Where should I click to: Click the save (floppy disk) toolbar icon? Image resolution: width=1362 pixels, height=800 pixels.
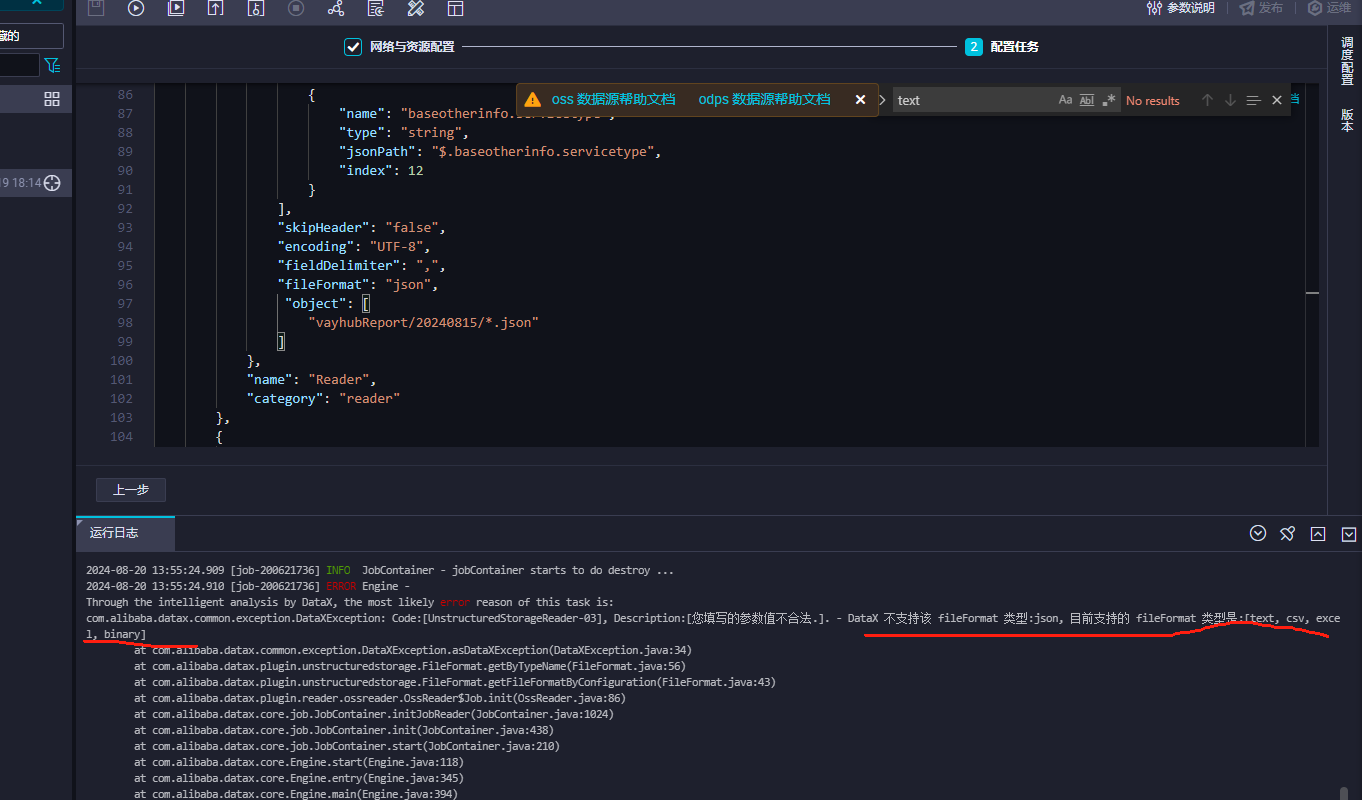pos(96,8)
